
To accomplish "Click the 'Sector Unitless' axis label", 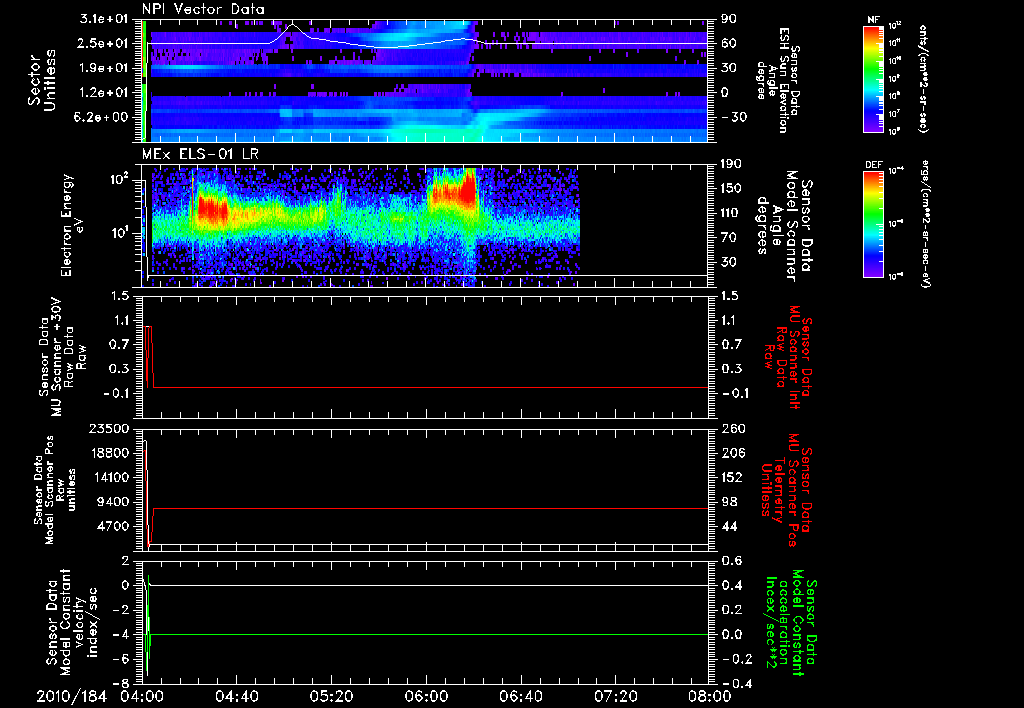I will (x=42, y=80).
